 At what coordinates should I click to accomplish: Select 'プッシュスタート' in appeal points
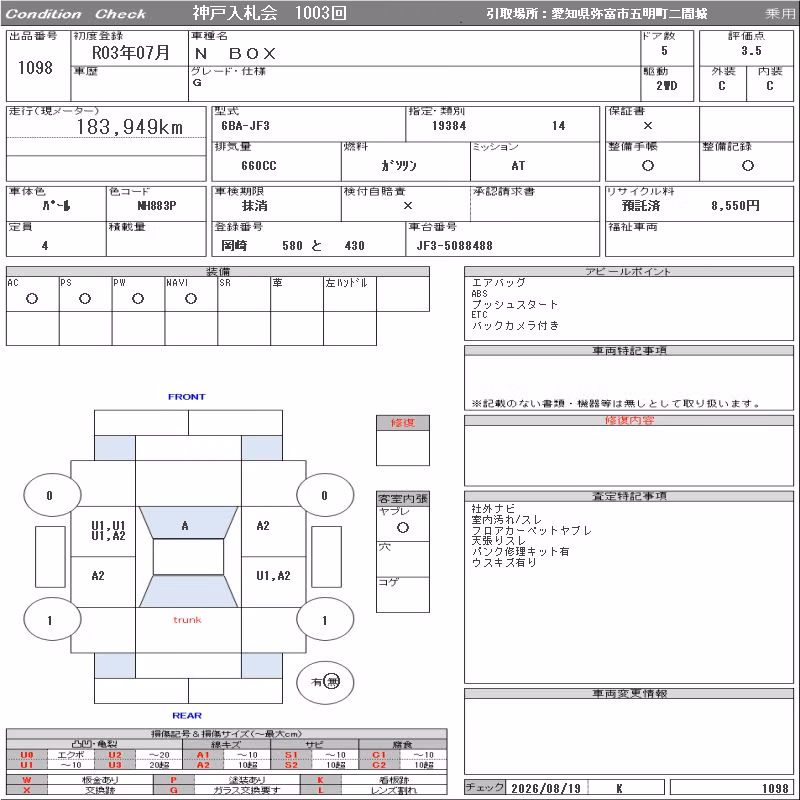click(515, 305)
